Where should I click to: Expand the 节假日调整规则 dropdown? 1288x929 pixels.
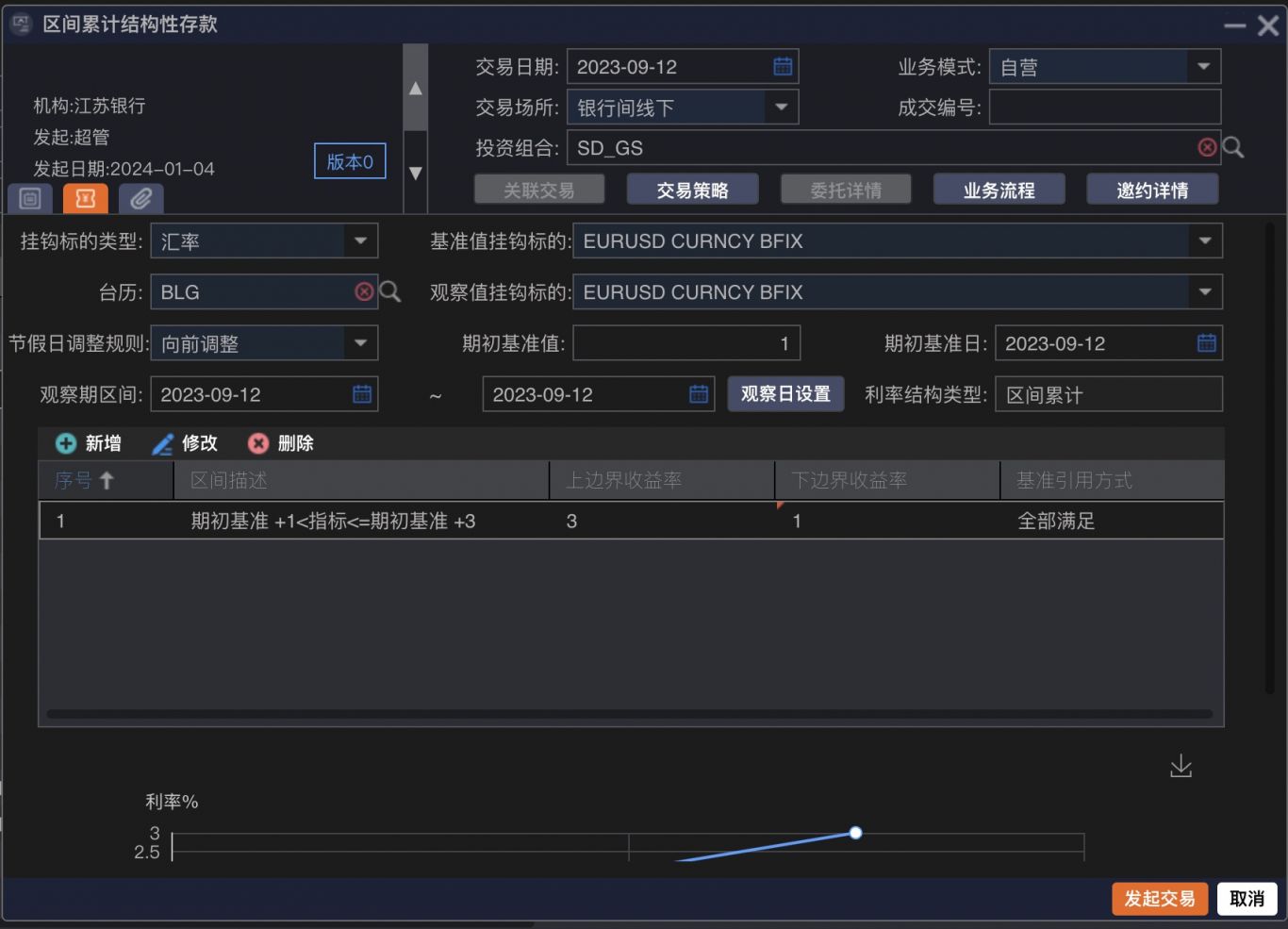[x=360, y=342]
